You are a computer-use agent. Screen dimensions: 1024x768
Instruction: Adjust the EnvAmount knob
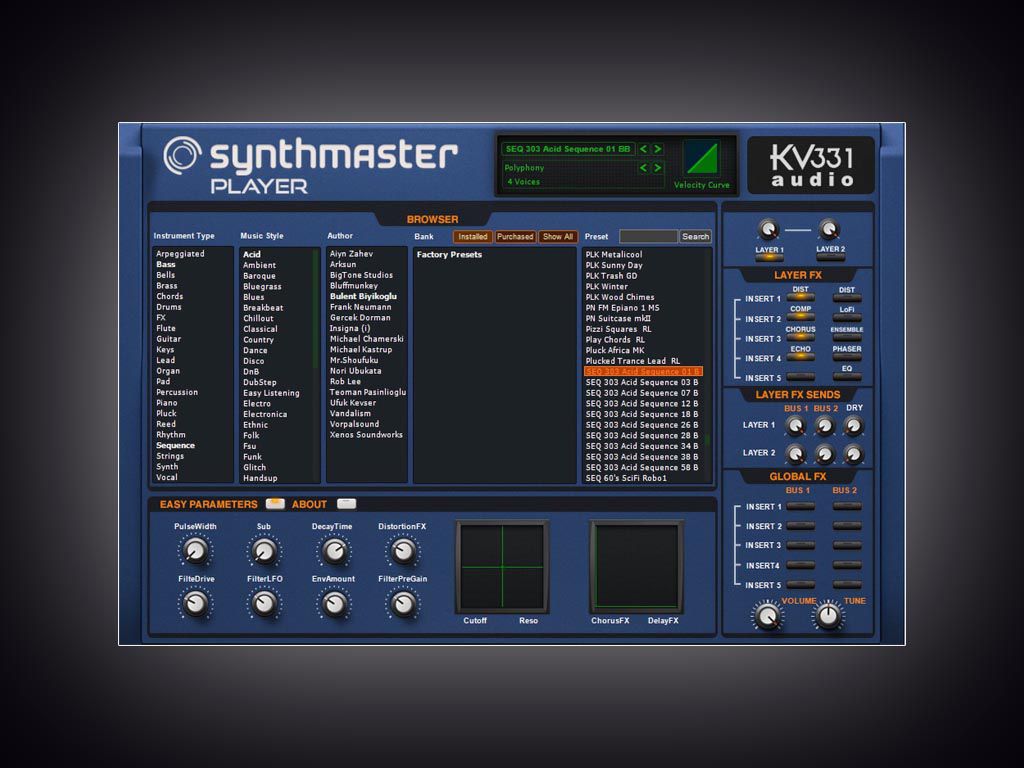tap(334, 604)
